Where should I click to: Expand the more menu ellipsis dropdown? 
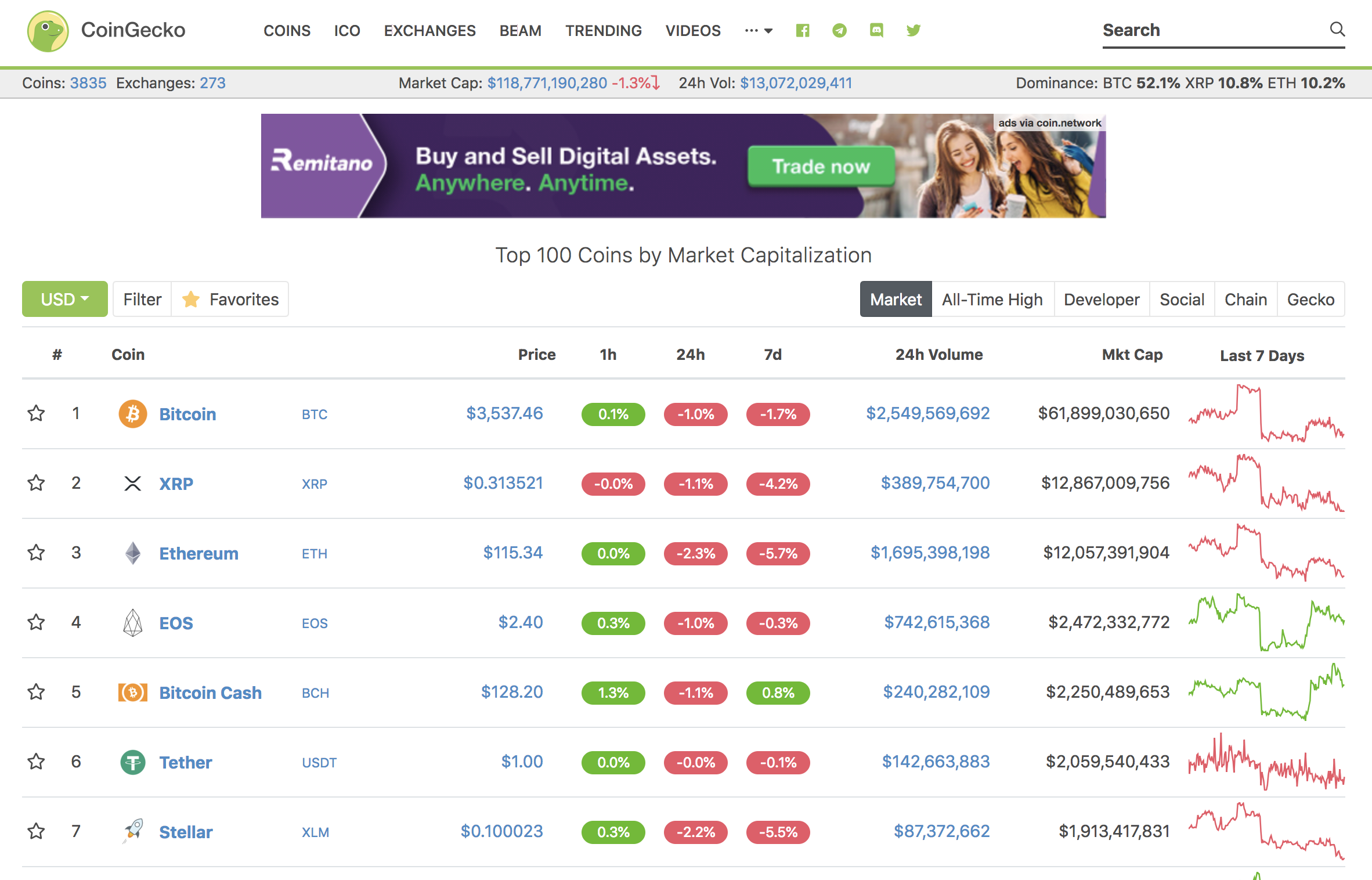click(x=758, y=30)
